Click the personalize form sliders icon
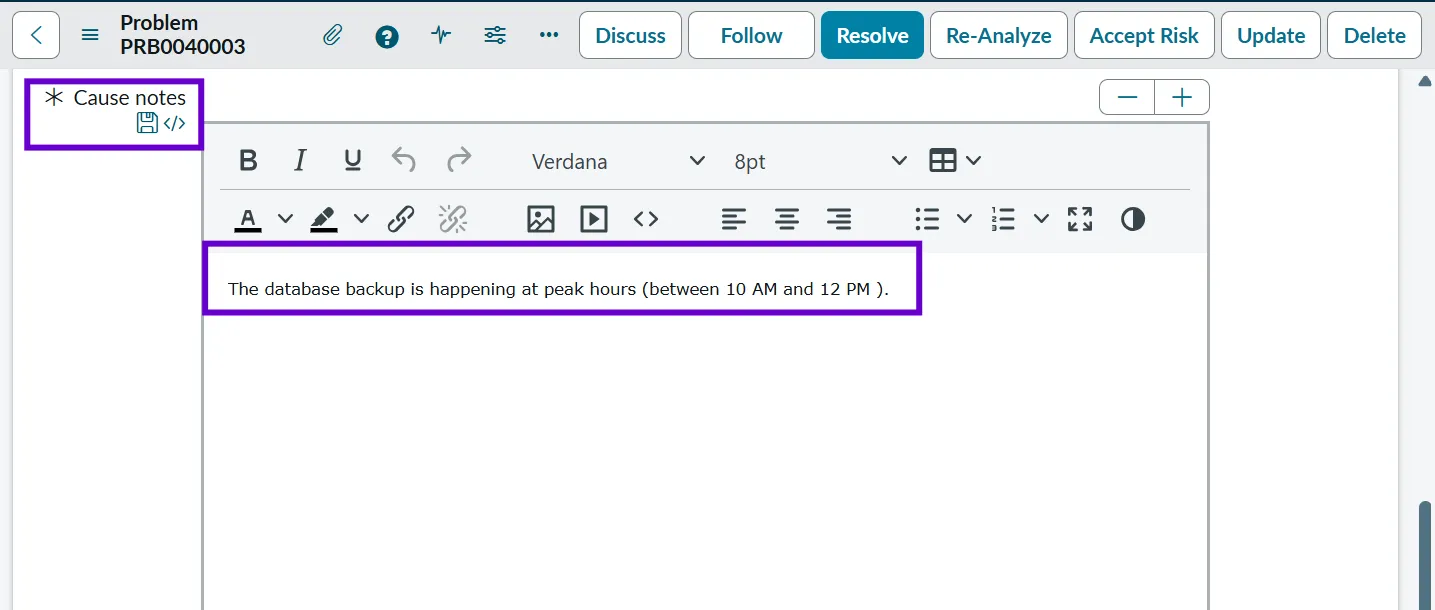This screenshot has height=610, width=1435. 495,36
